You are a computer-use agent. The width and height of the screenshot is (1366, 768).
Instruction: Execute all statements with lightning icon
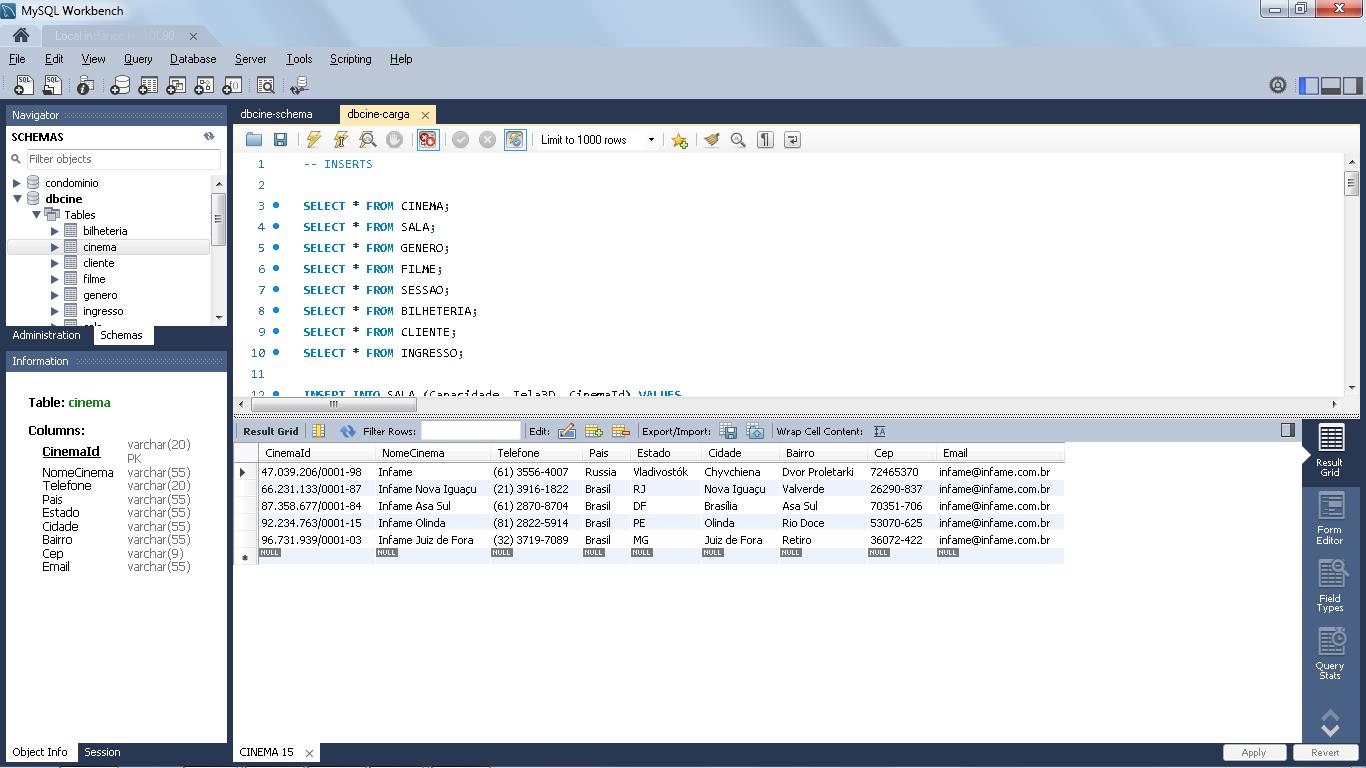click(x=314, y=140)
